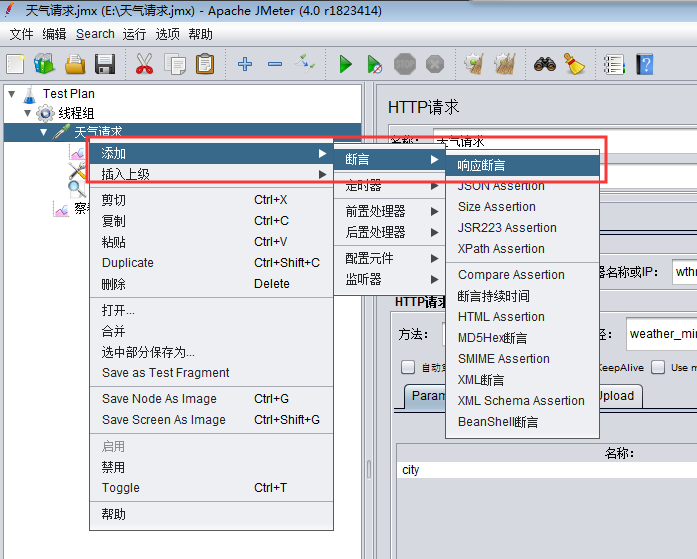Click the yellow Reset Search broom icon

[x=574, y=64]
